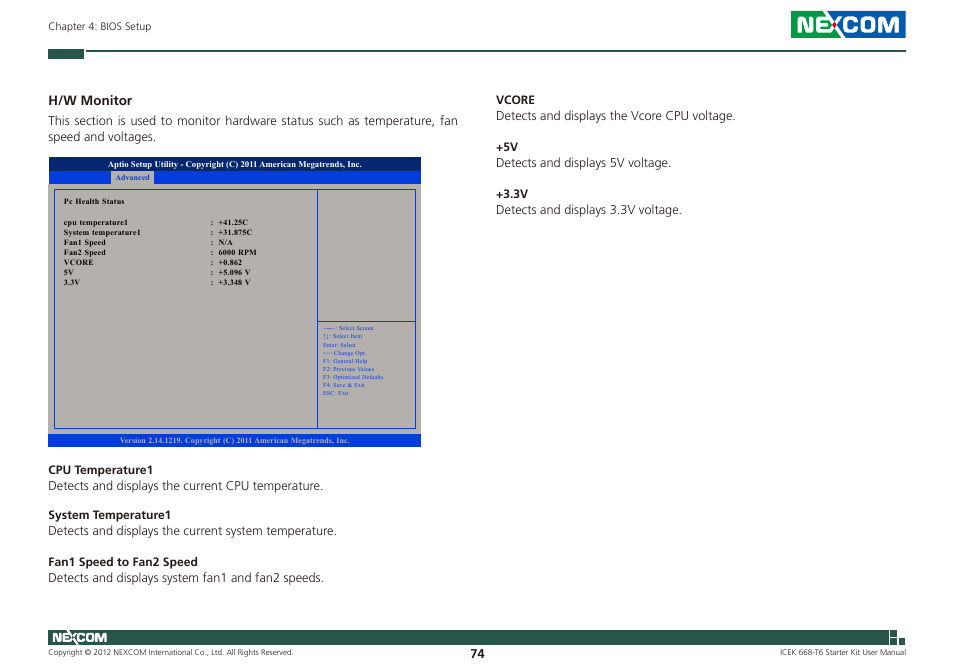954x672 pixels.
Task: Click the '+5V' heading
Action: 507,147
